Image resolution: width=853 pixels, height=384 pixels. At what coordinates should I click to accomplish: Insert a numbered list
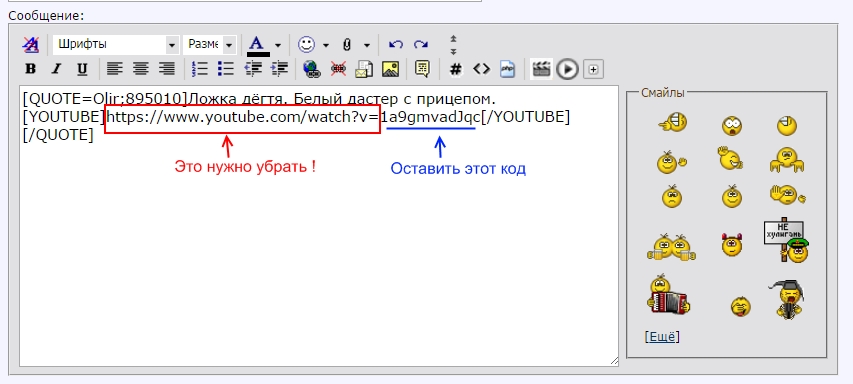coord(200,69)
